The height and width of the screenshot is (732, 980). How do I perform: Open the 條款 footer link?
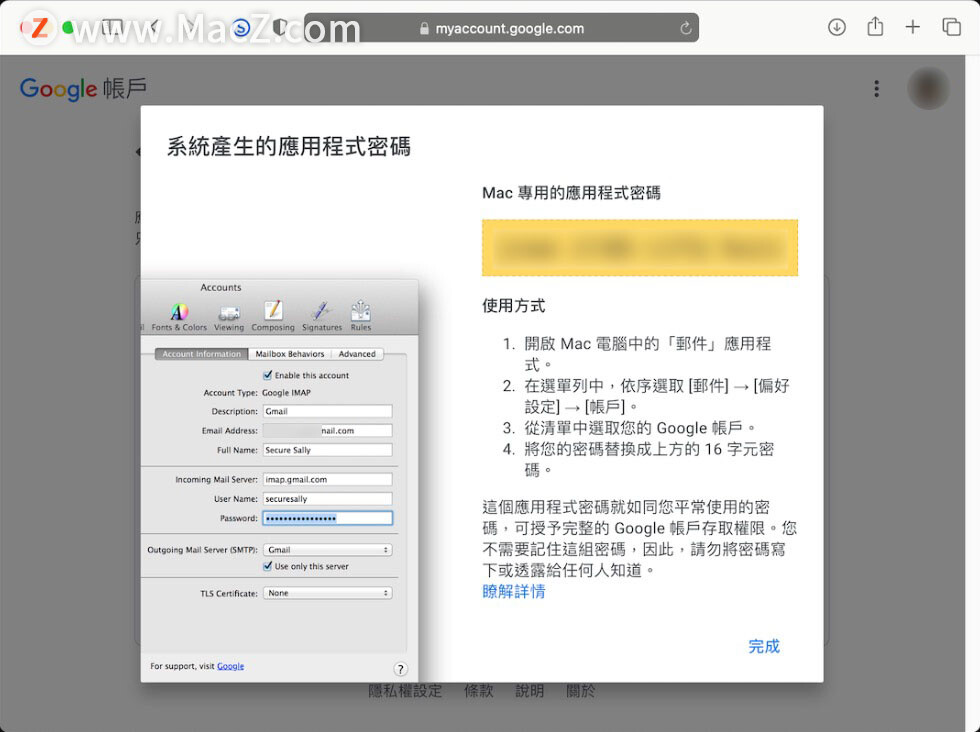478,691
